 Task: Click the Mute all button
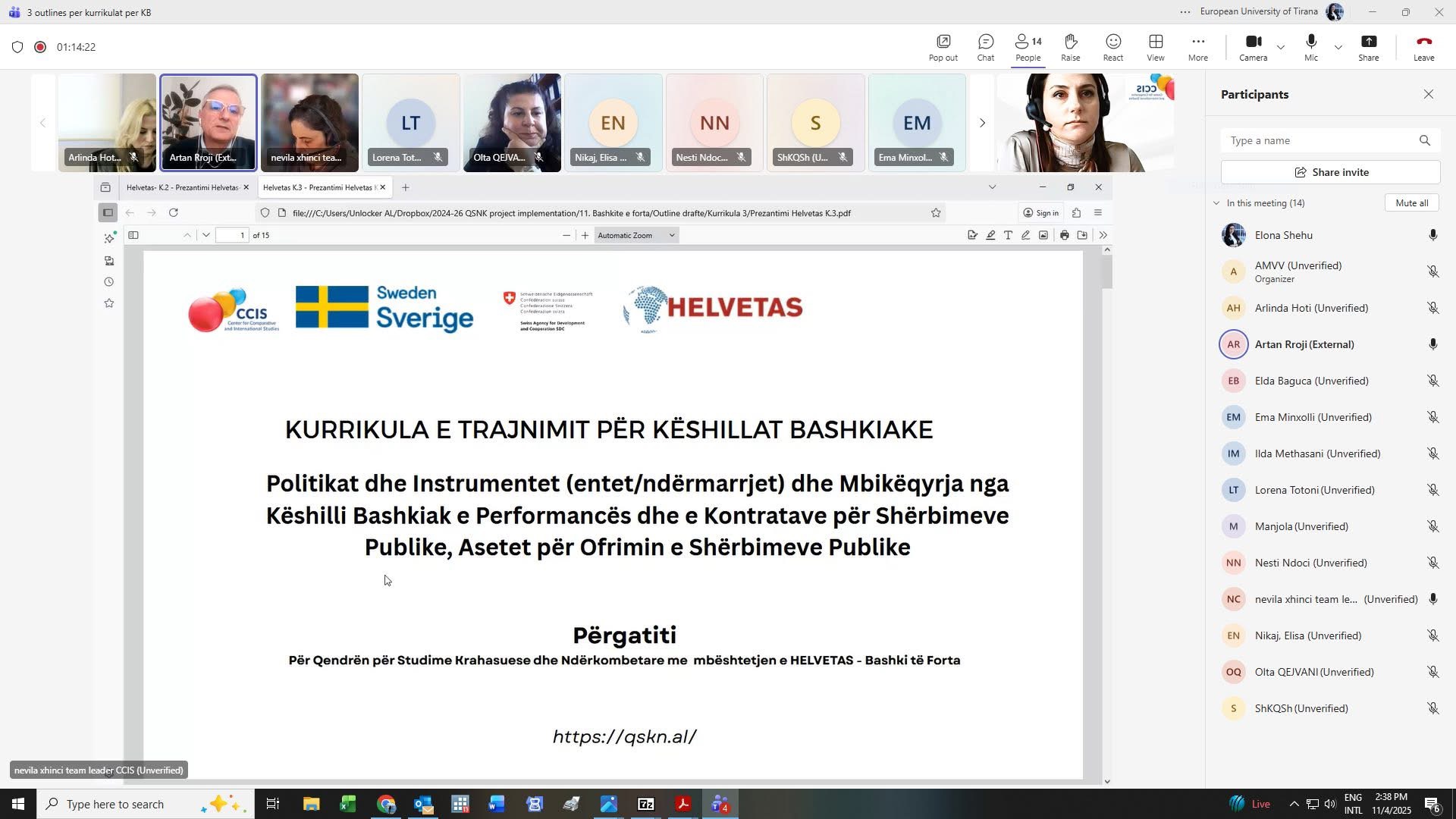(1411, 203)
